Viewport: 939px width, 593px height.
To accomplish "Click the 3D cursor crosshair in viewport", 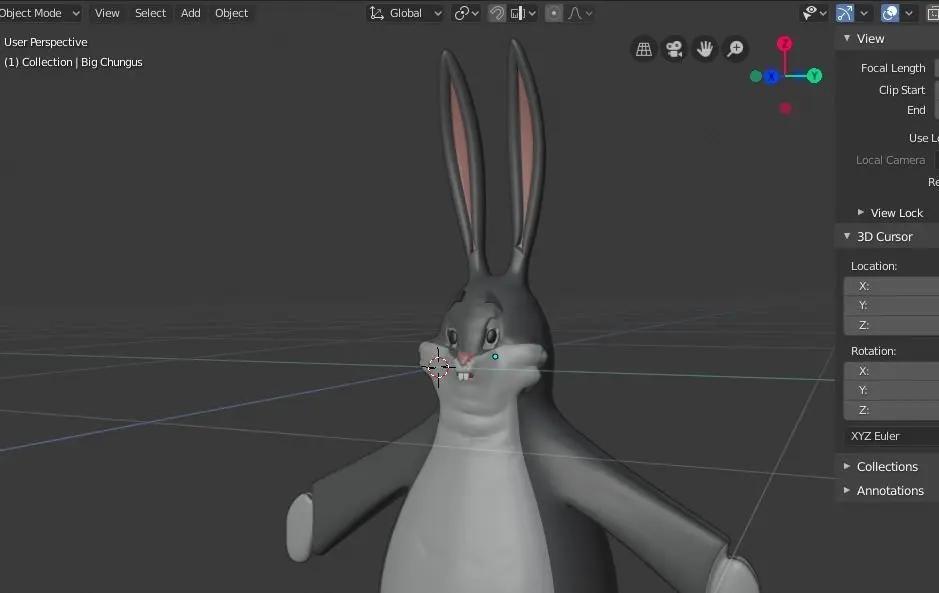I will point(438,367).
